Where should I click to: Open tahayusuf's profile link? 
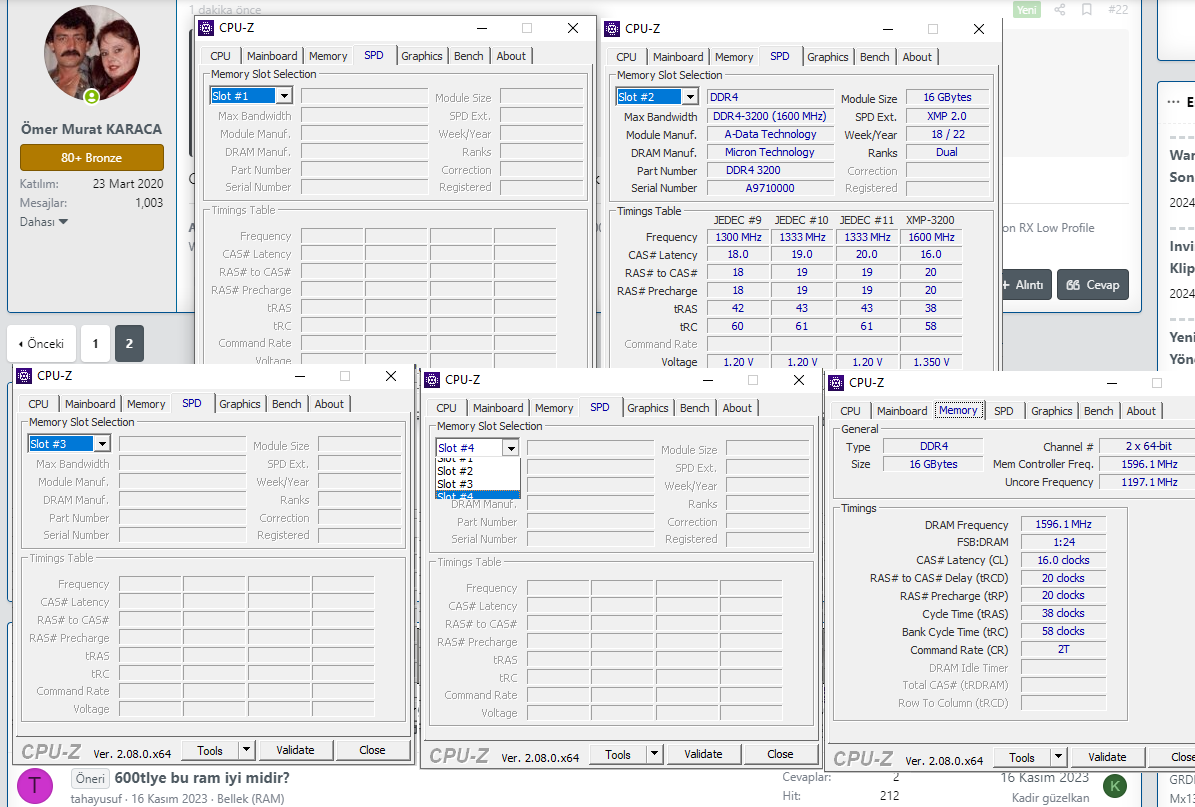tap(97, 799)
